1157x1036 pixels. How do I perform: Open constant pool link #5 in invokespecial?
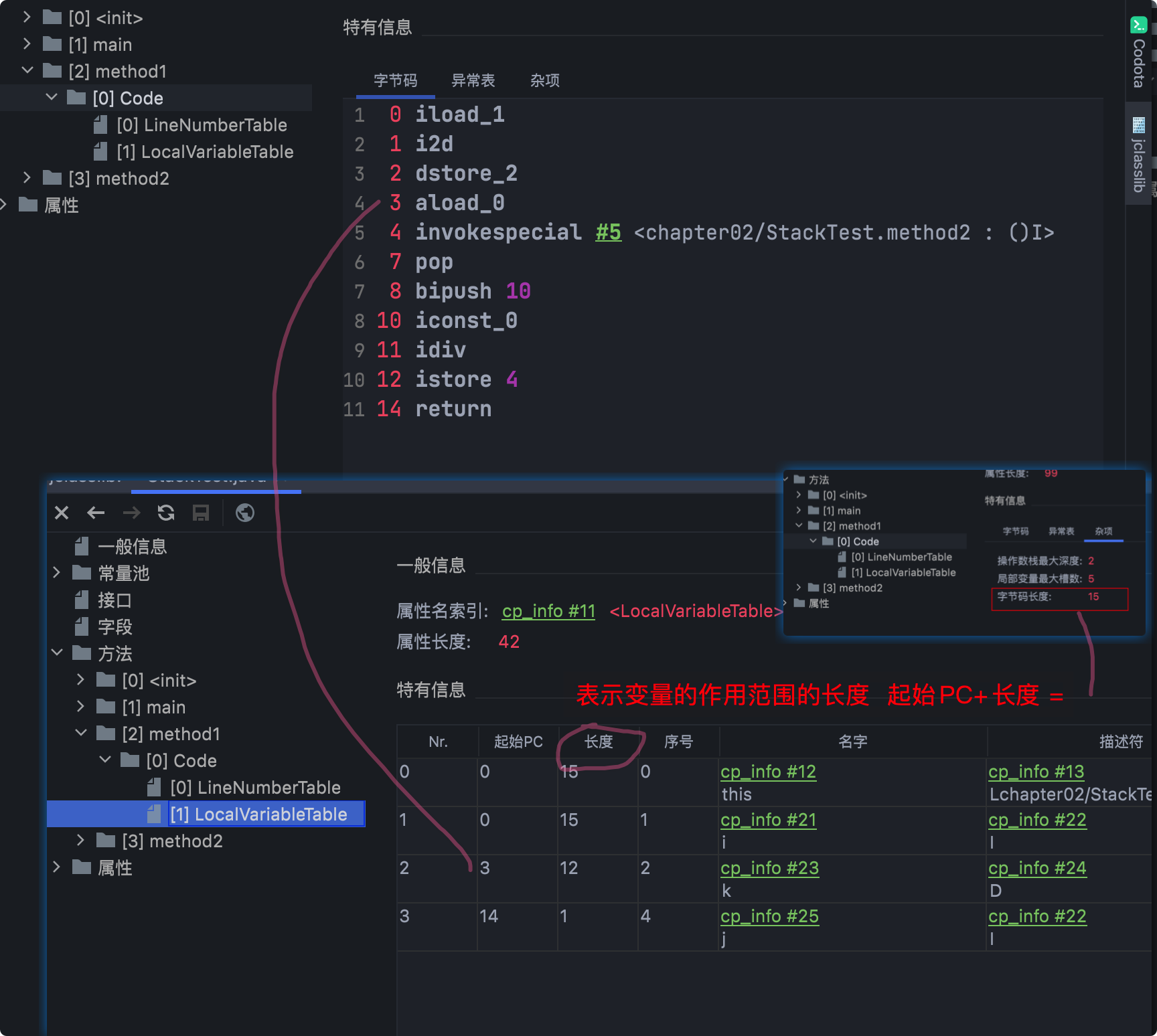pos(609,233)
